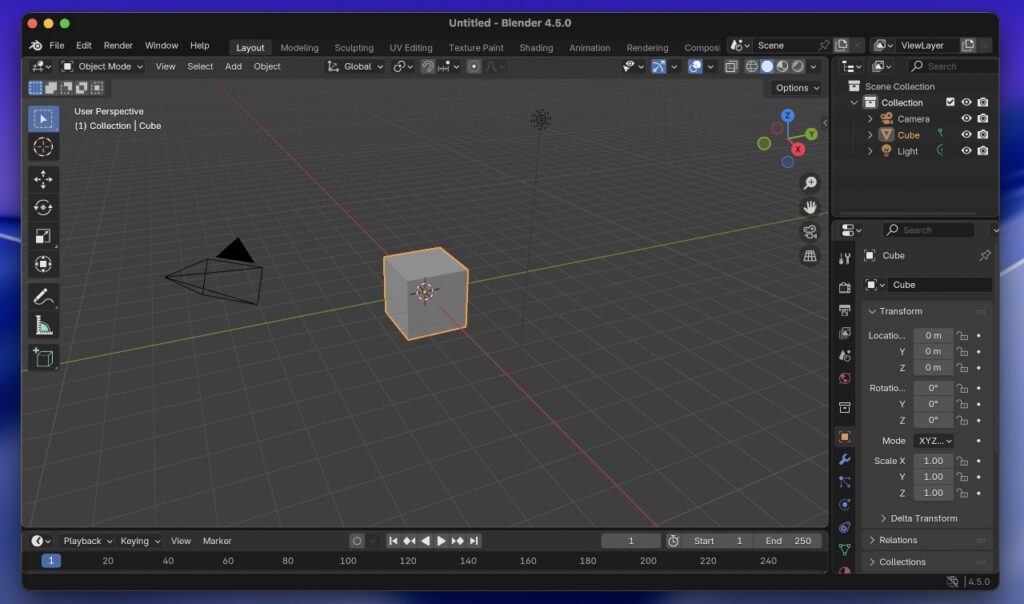Open the Playback dropdown in timeline

tap(88, 541)
